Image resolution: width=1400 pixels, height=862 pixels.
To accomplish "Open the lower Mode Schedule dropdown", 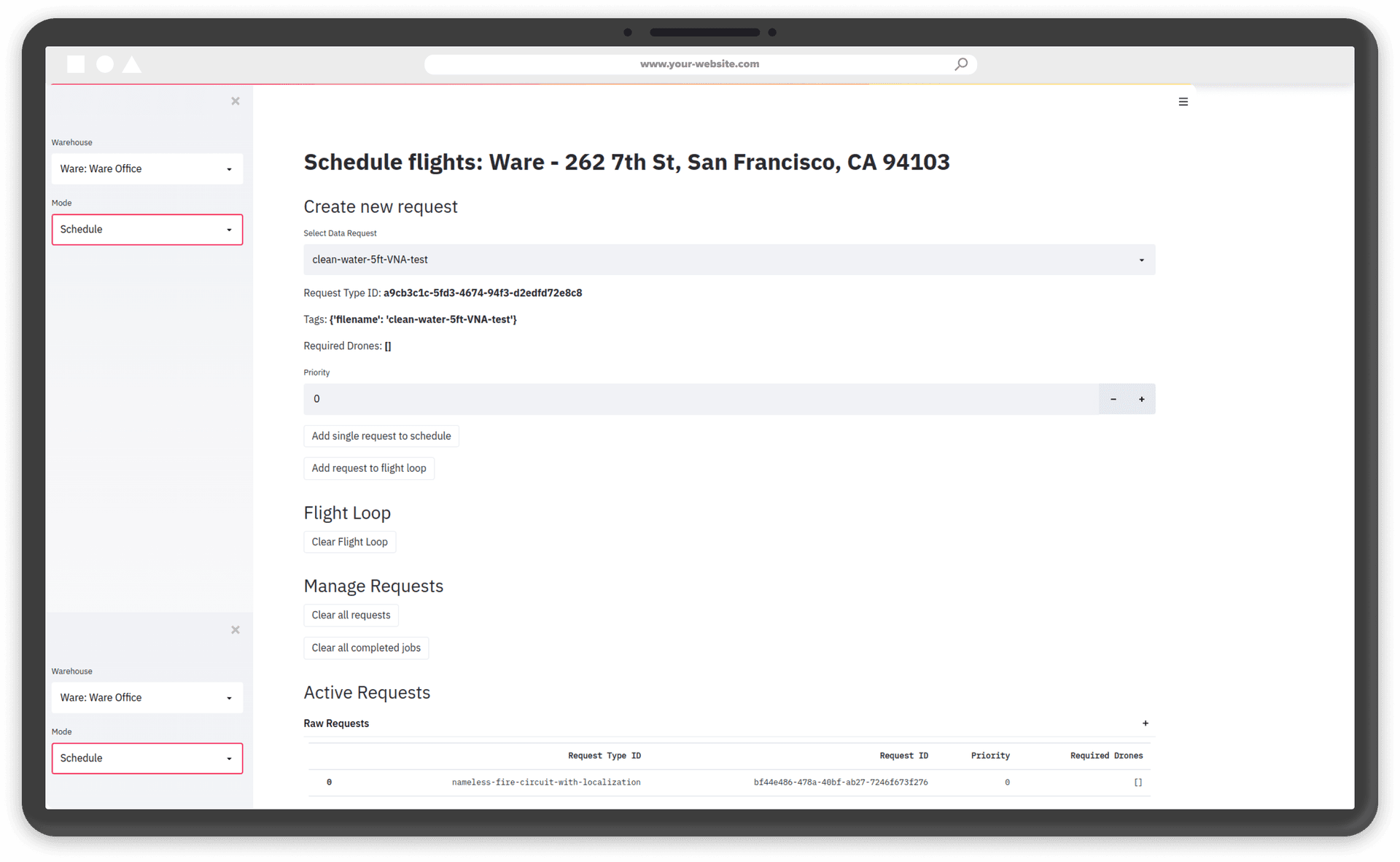I will 147,758.
